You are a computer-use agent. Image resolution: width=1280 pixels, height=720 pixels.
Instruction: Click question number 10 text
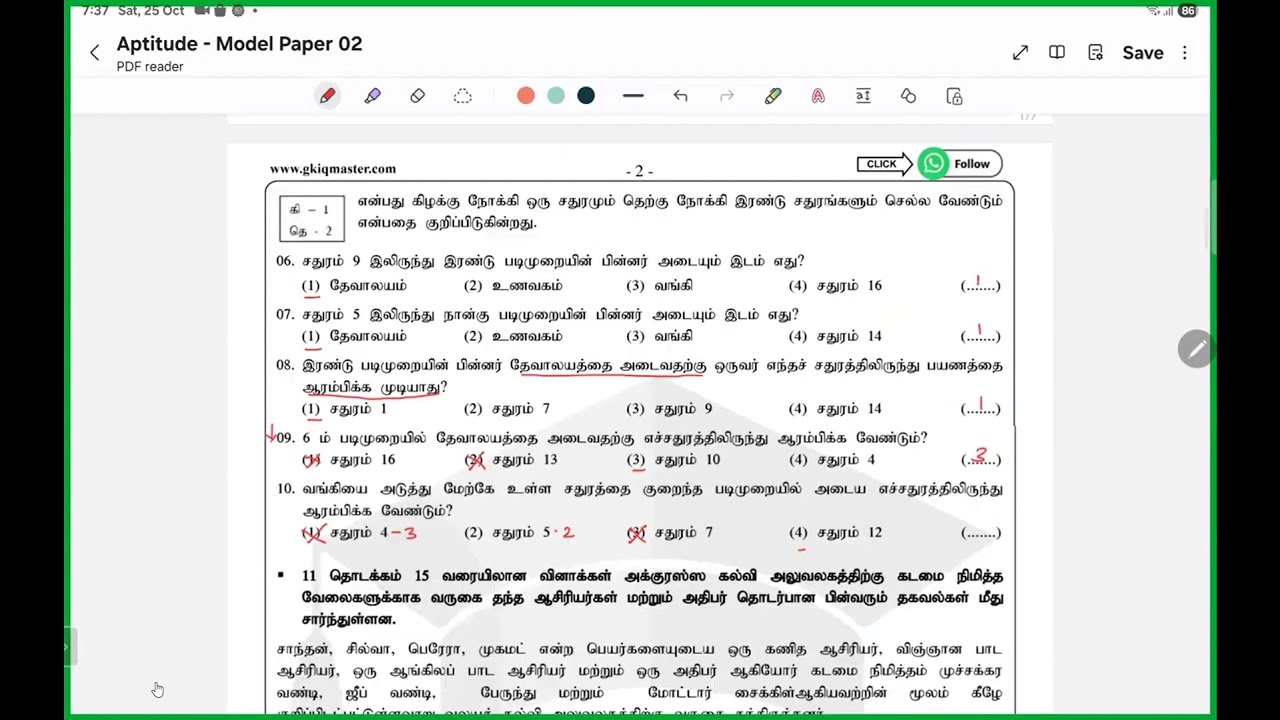(639, 500)
